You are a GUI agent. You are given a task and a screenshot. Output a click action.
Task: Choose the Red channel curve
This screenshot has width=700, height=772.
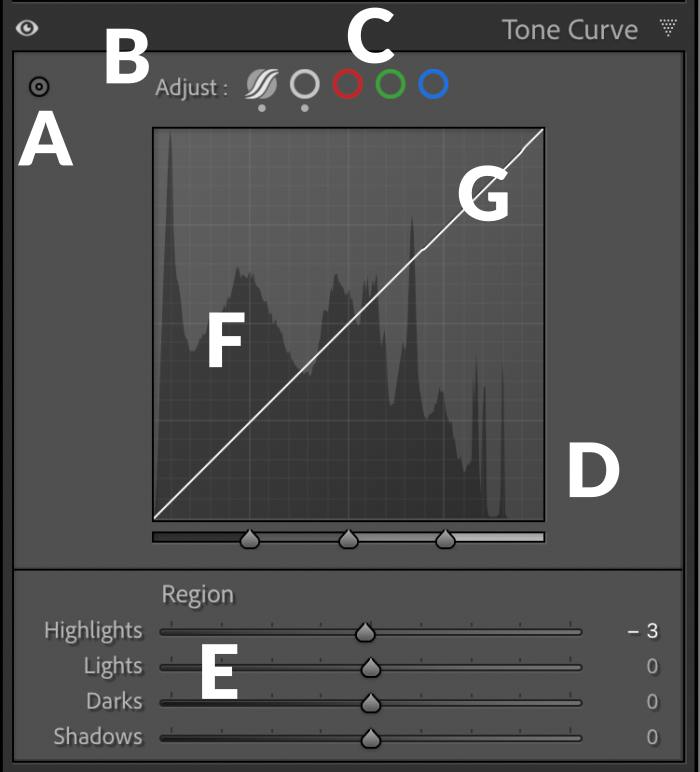(347, 84)
